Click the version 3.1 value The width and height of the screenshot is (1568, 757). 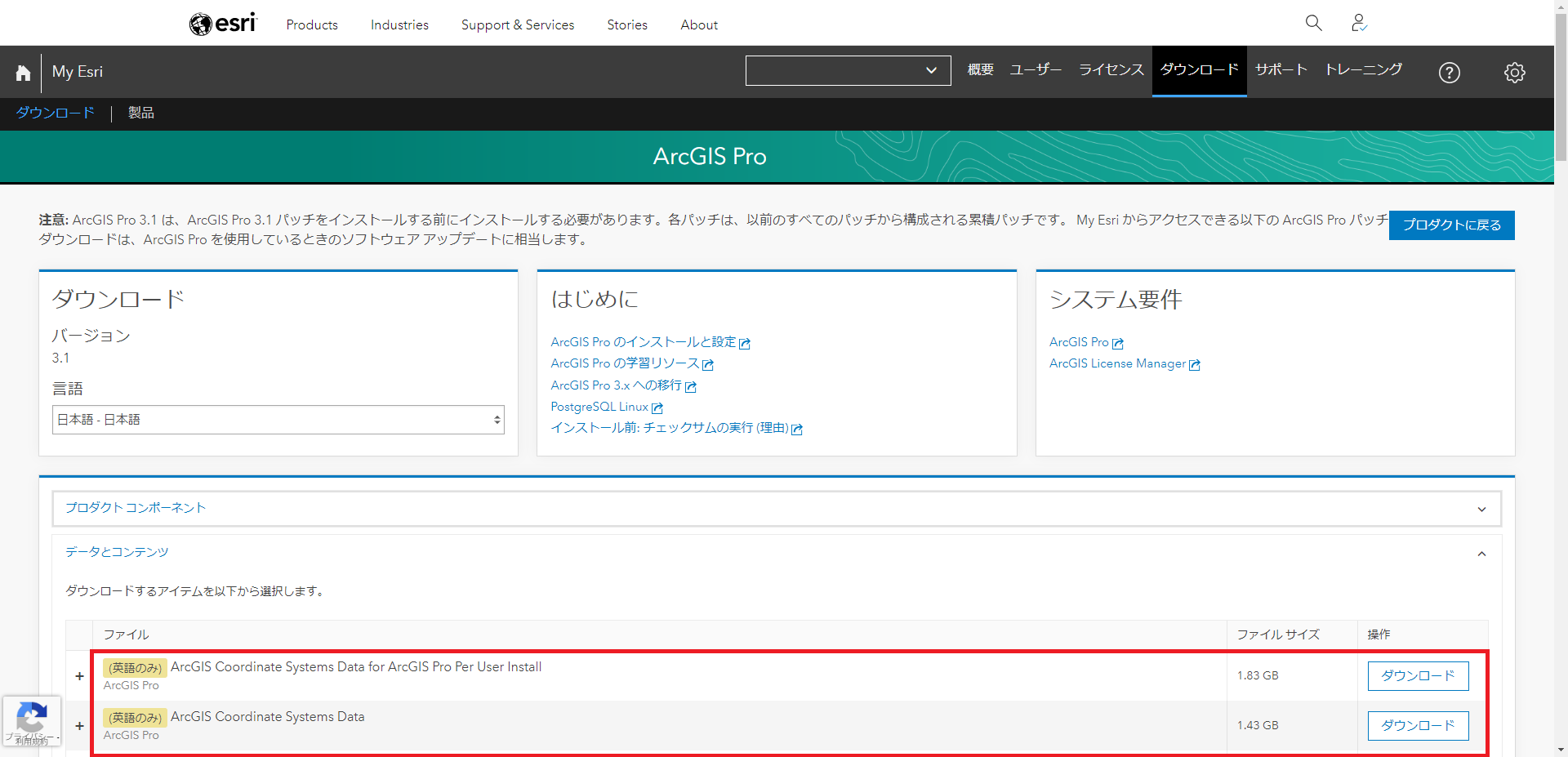click(60, 358)
